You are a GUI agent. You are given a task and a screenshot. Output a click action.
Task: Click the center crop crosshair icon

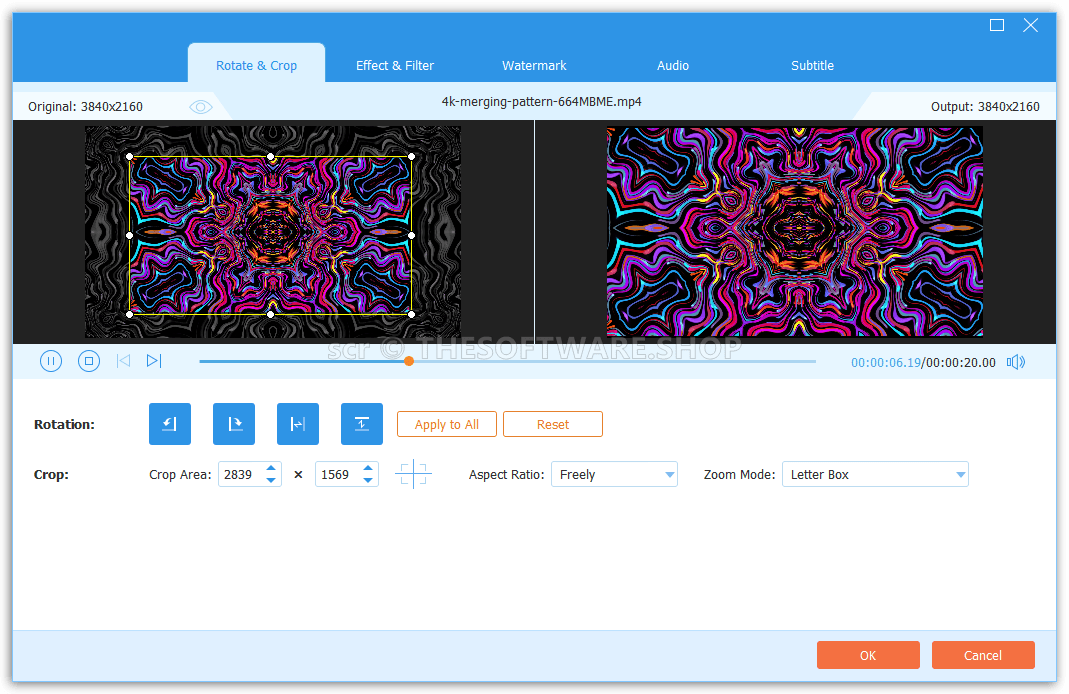coord(413,474)
